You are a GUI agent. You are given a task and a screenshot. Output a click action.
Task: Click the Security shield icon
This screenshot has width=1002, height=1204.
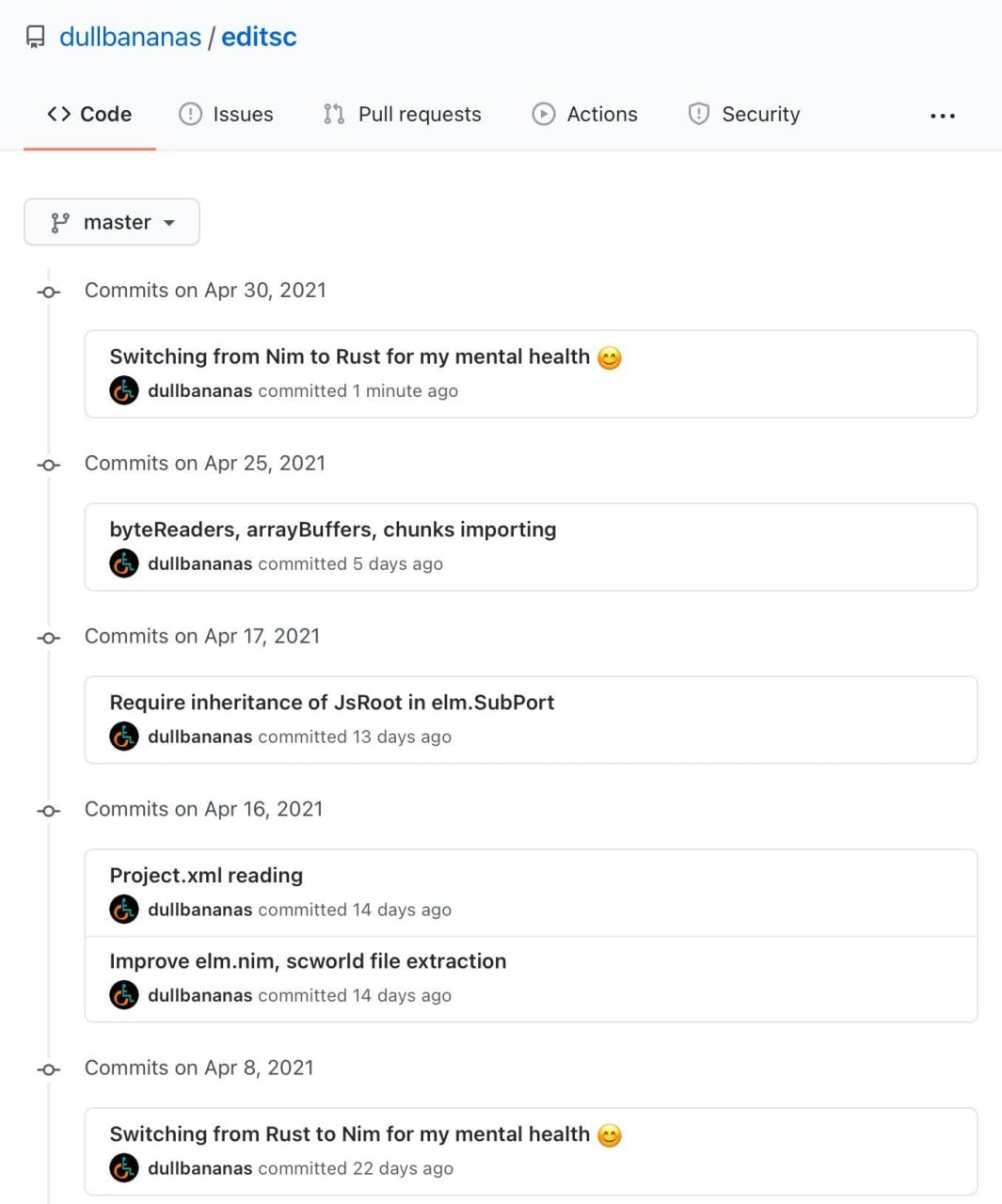(x=699, y=114)
